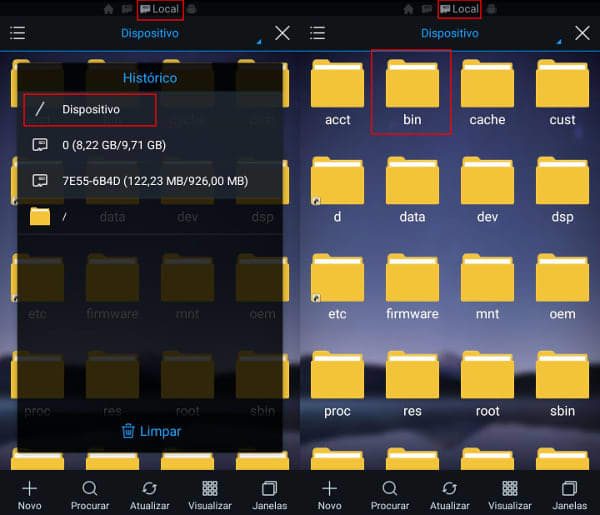Tap Atualizar in the left screen's bottom bar
This screenshot has width=600, height=515.
pyautogui.click(x=150, y=495)
